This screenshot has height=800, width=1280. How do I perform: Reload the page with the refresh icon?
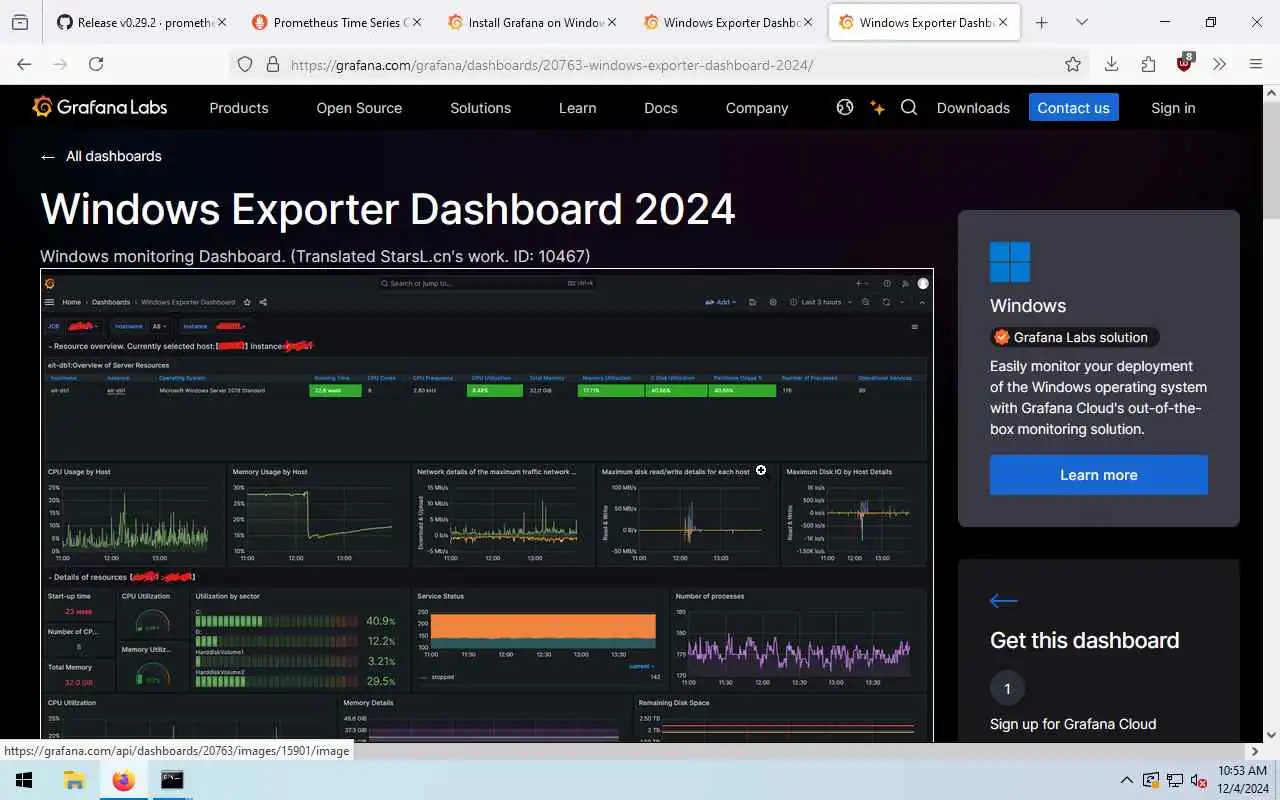tap(96, 64)
